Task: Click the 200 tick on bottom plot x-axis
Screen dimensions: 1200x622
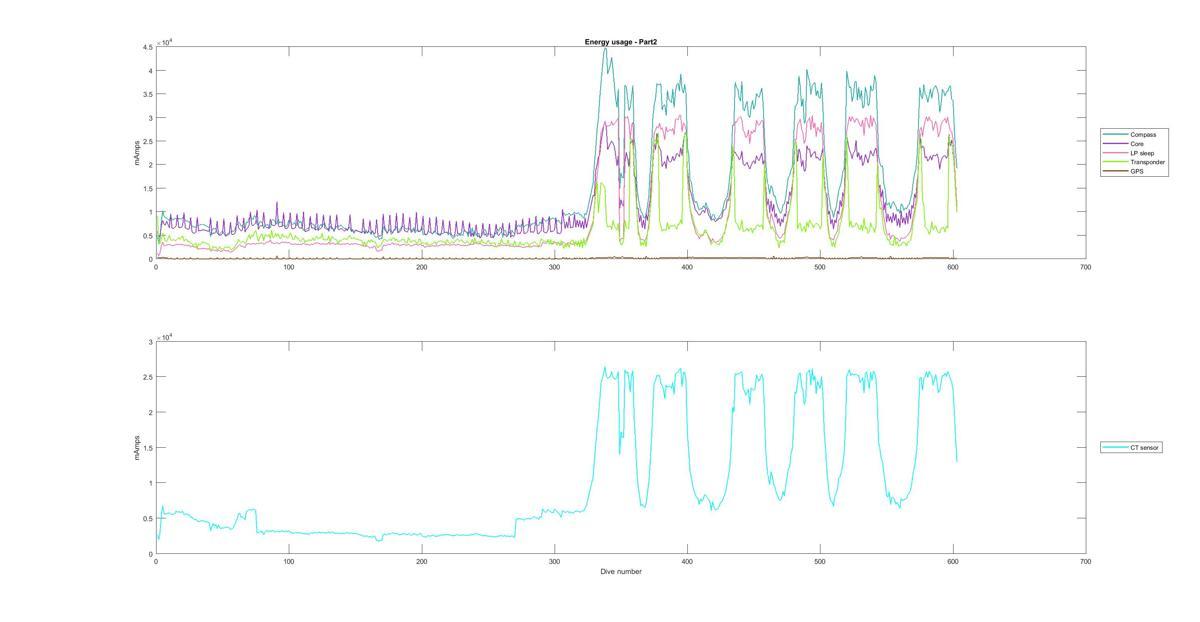Action: 421,562
